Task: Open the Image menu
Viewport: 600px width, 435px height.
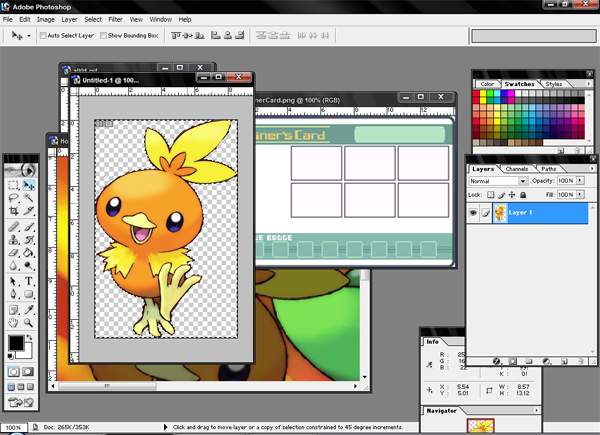Action: pos(46,20)
